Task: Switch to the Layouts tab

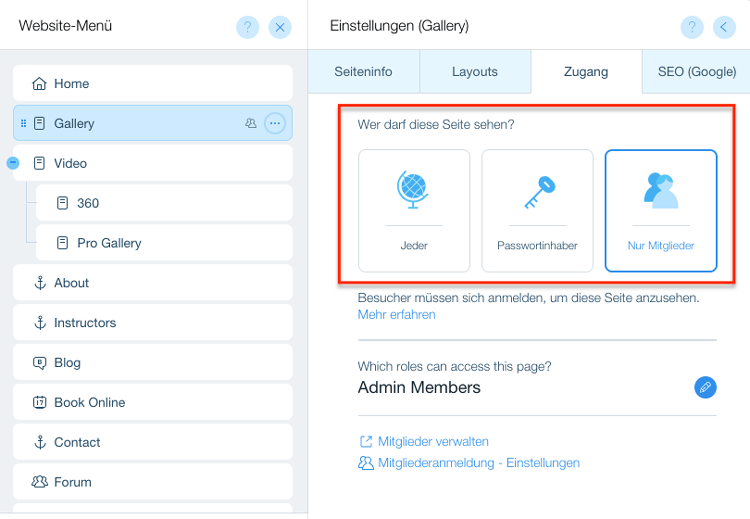Action: pyautogui.click(x=475, y=72)
